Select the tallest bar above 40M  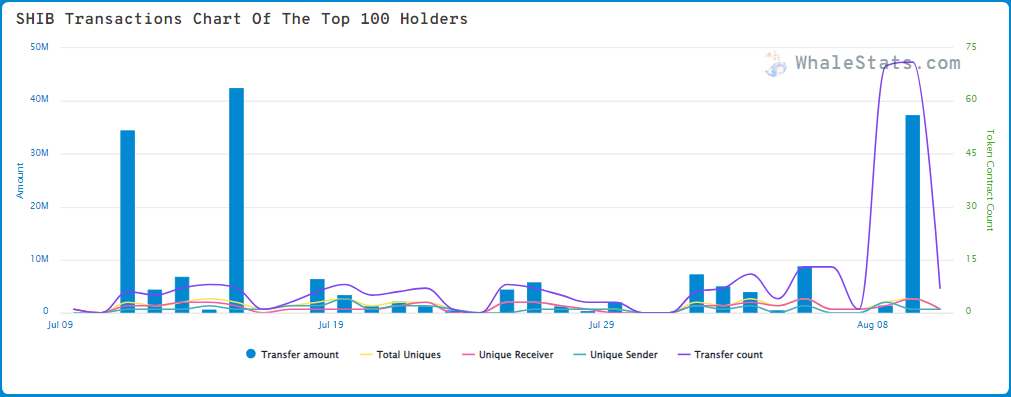coord(237,200)
